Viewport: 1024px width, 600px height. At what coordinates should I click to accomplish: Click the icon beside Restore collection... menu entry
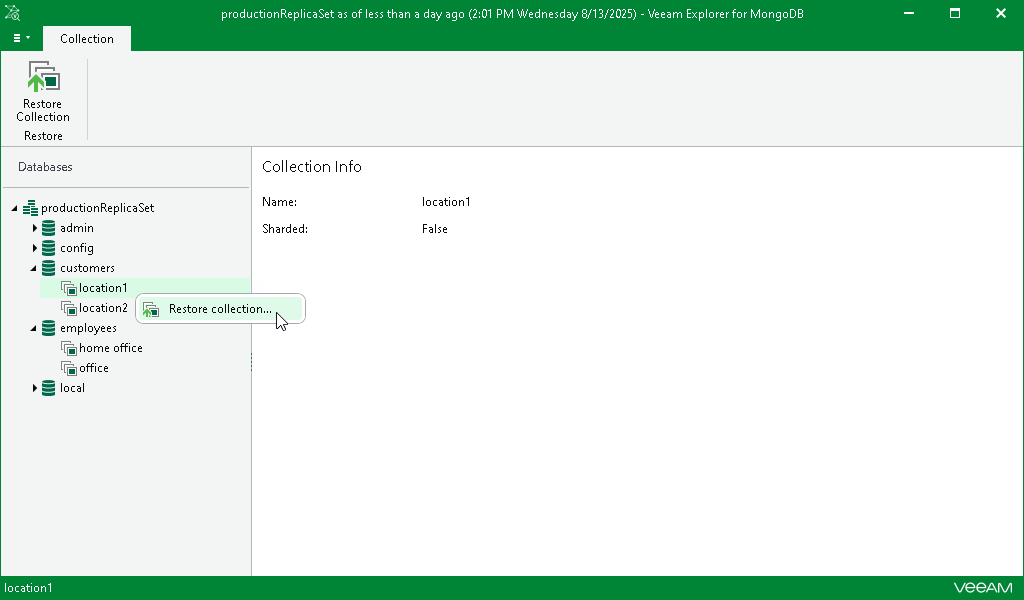click(151, 309)
